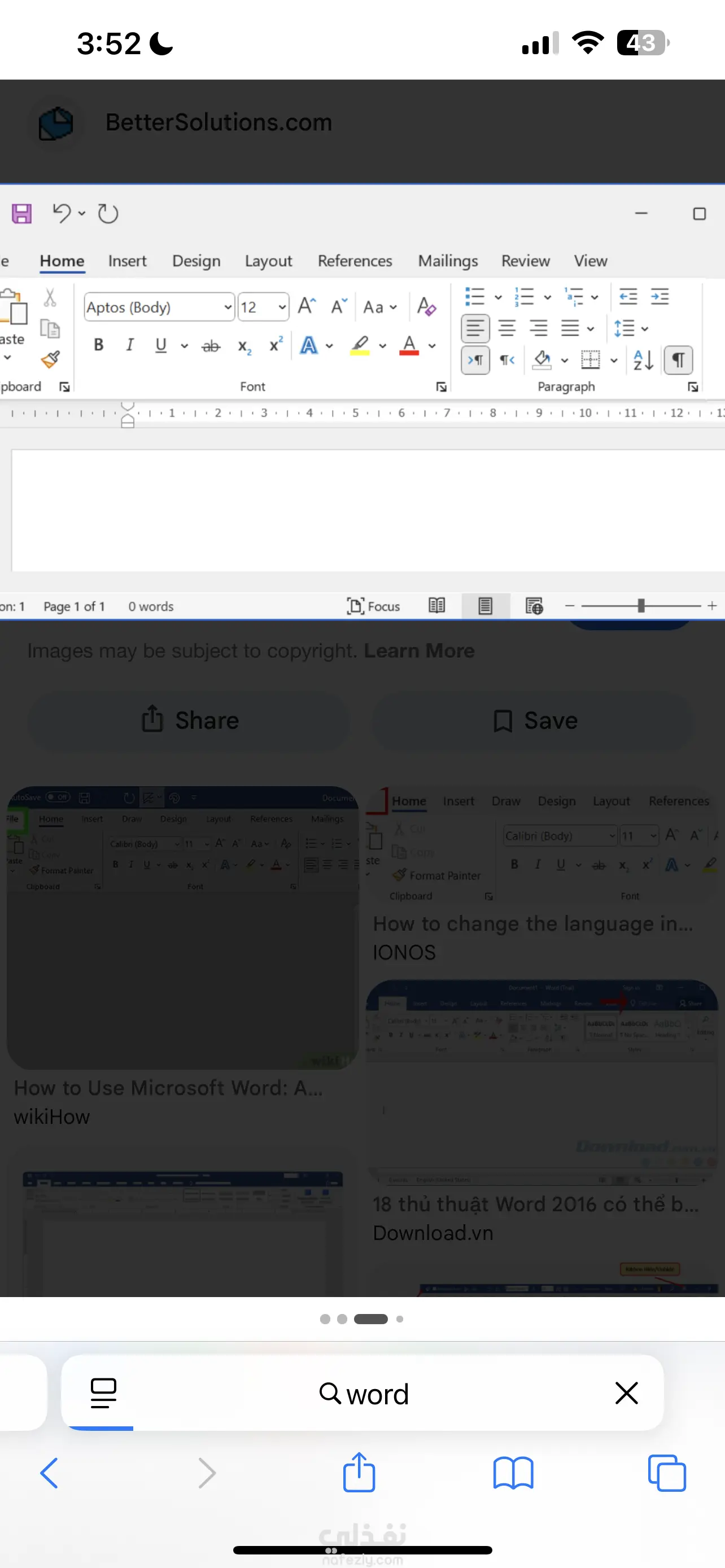The height and width of the screenshot is (1568, 725).
Task: Expand the bullets library dropdown arrow
Action: [498, 297]
